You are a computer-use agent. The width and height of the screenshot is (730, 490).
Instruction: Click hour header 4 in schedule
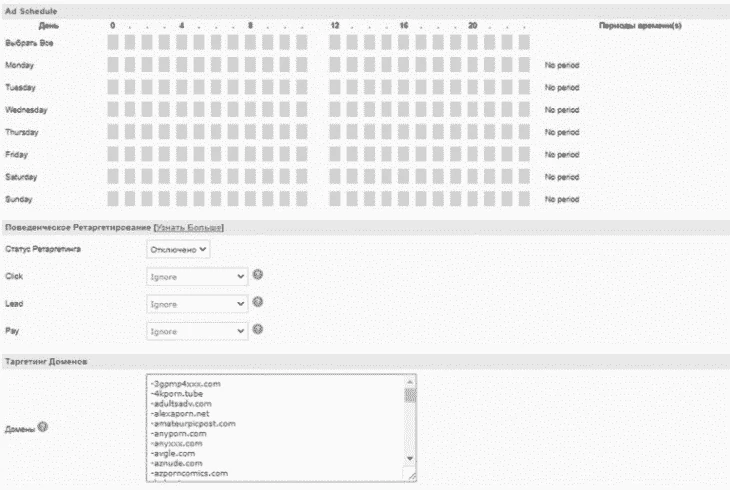[x=182, y=26]
